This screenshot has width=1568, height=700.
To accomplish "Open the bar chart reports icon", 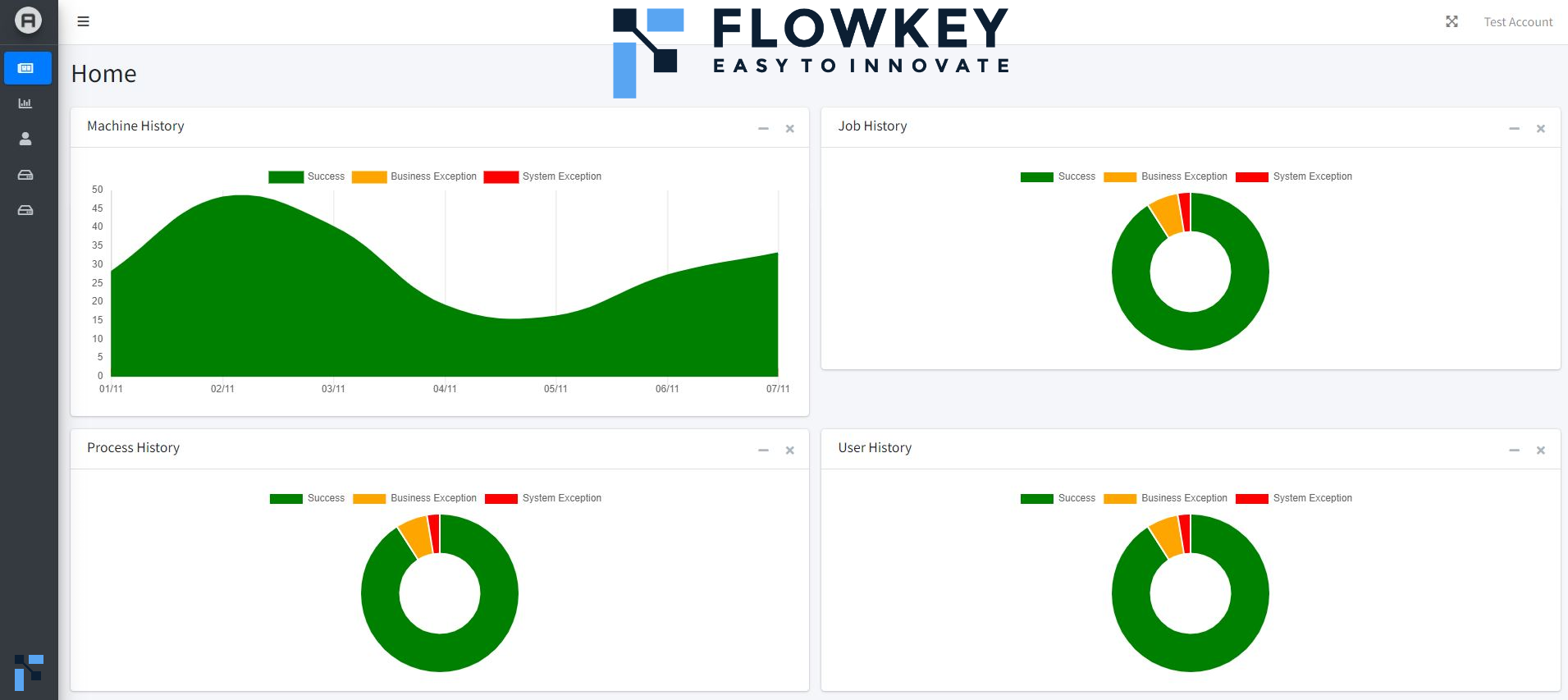I will coord(25,103).
